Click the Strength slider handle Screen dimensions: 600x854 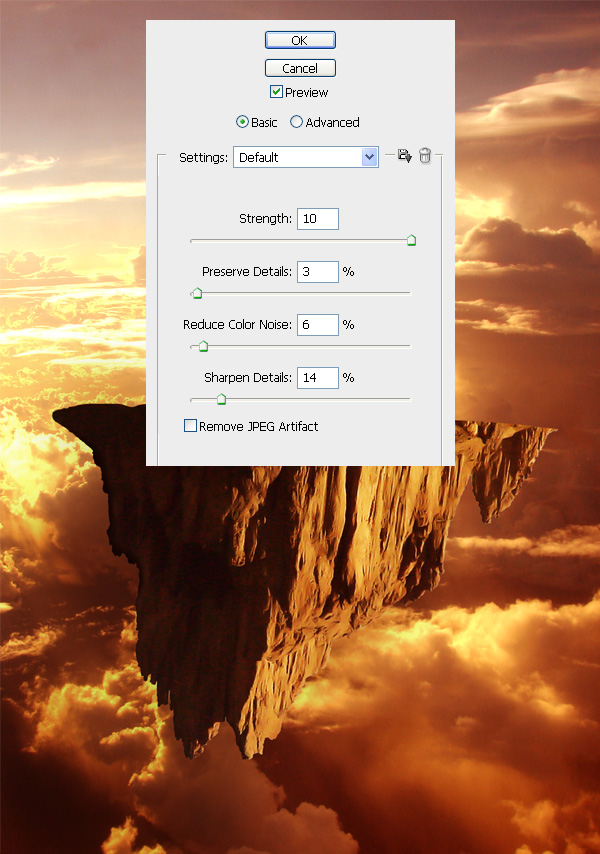(x=412, y=240)
